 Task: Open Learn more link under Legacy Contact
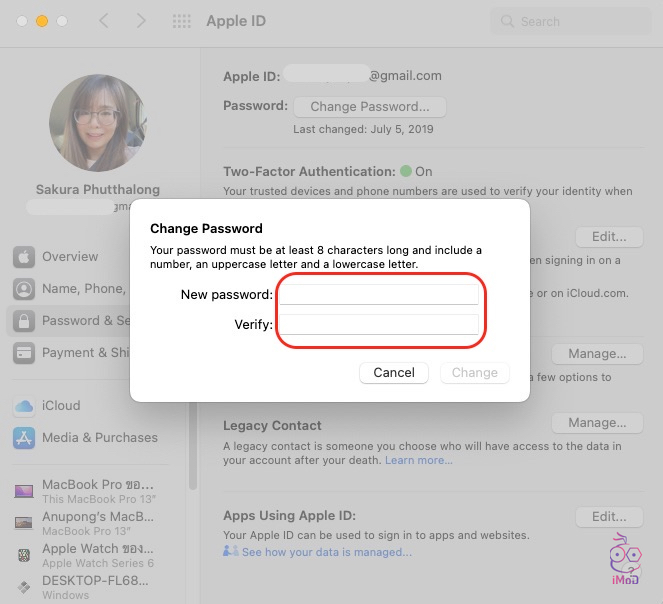coord(418,461)
